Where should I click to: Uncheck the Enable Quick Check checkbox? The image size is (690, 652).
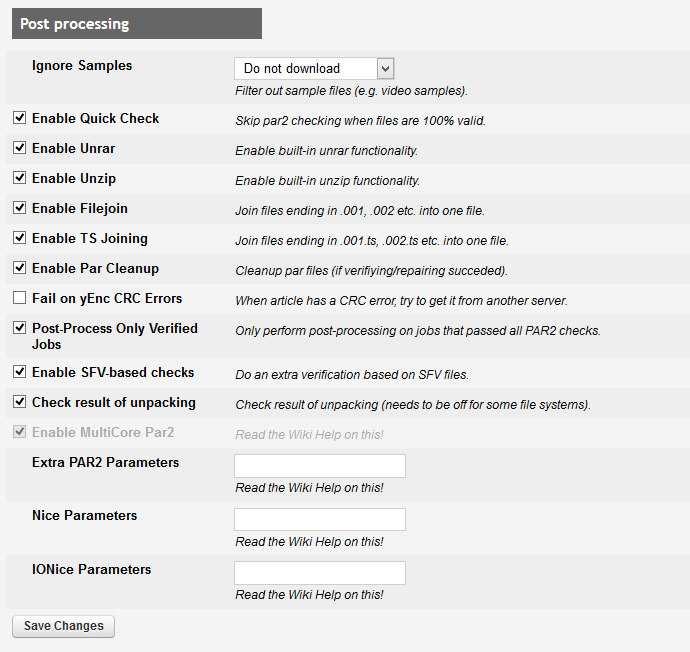click(x=19, y=118)
